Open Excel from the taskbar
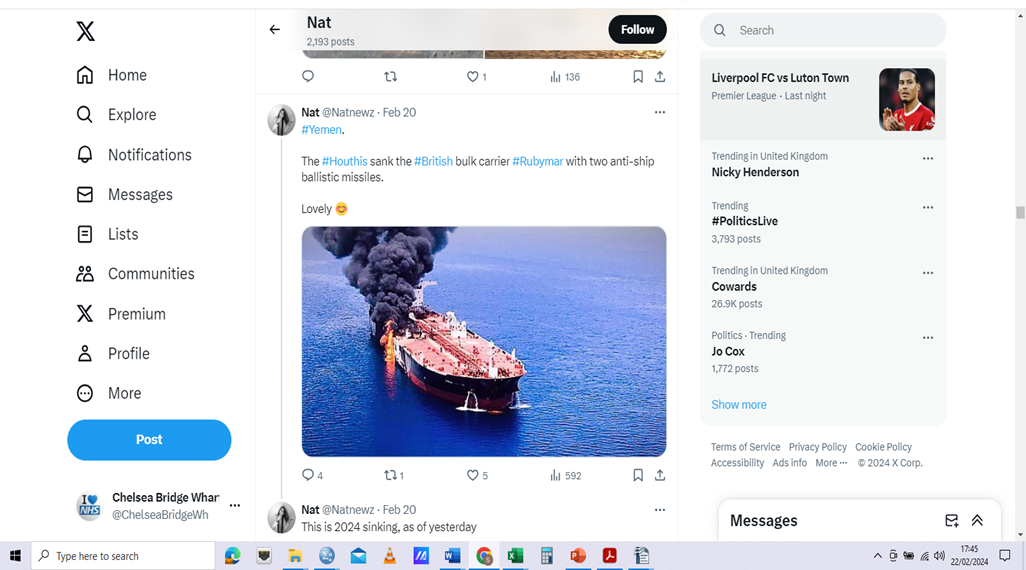 515,556
